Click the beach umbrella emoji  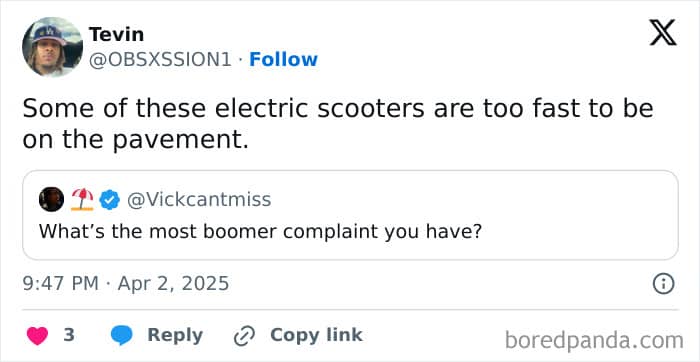[x=82, y=199]
